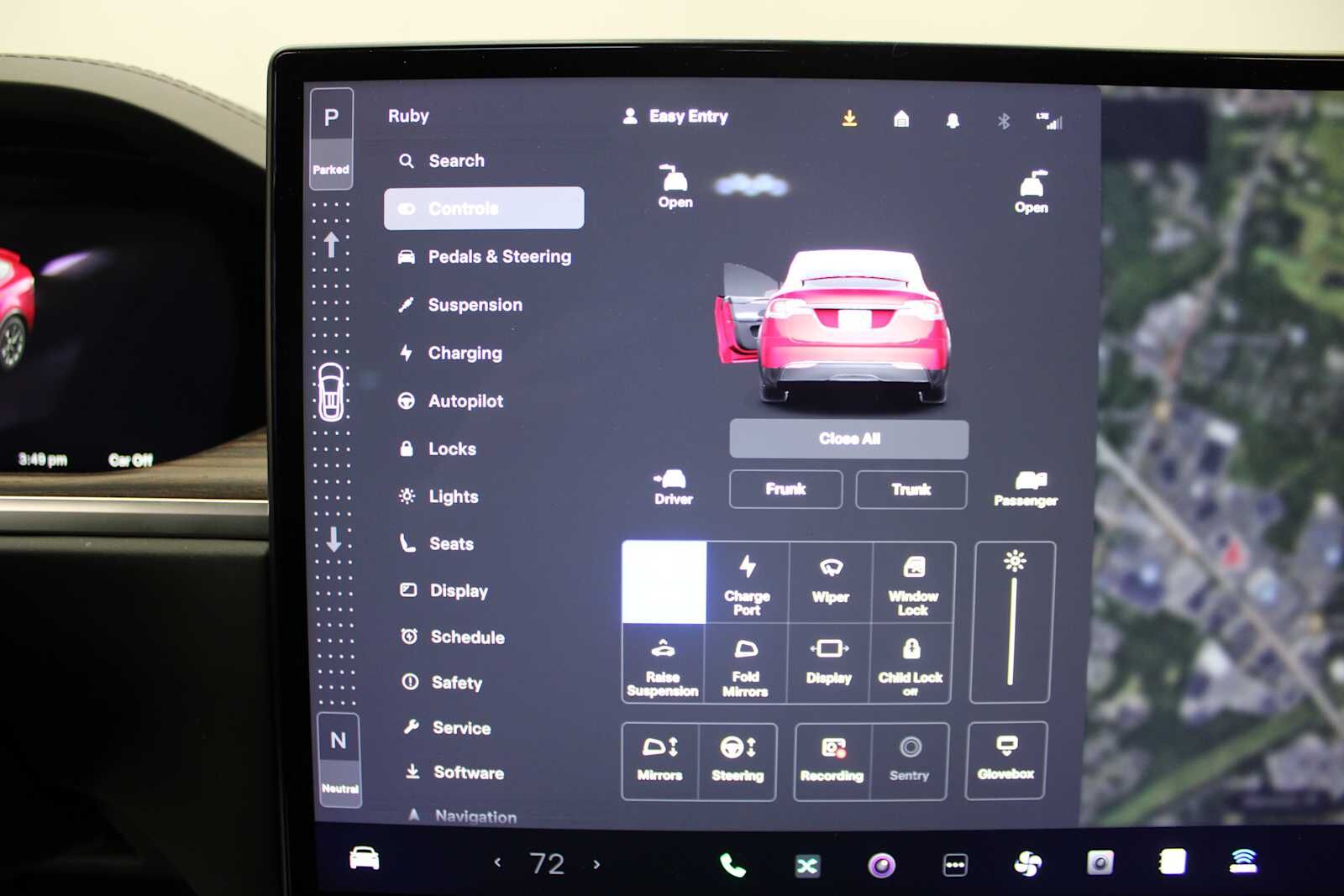Image resolution: width=1344 pixels, height=896 pixels.
Task: Tap the car icon in the bottom bar
Action: (x=364, y=858)
